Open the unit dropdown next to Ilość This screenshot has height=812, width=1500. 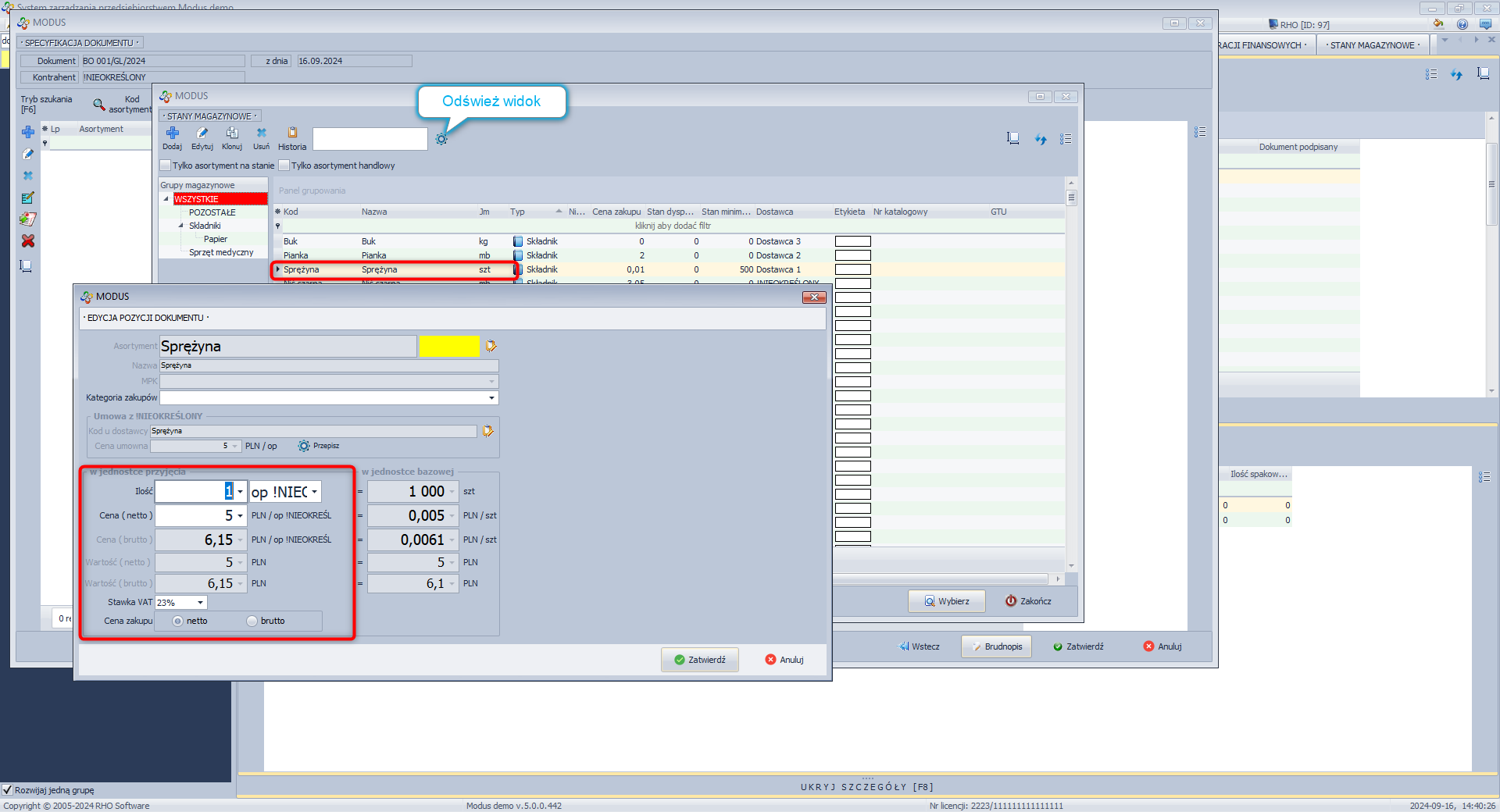coord(314,492)
